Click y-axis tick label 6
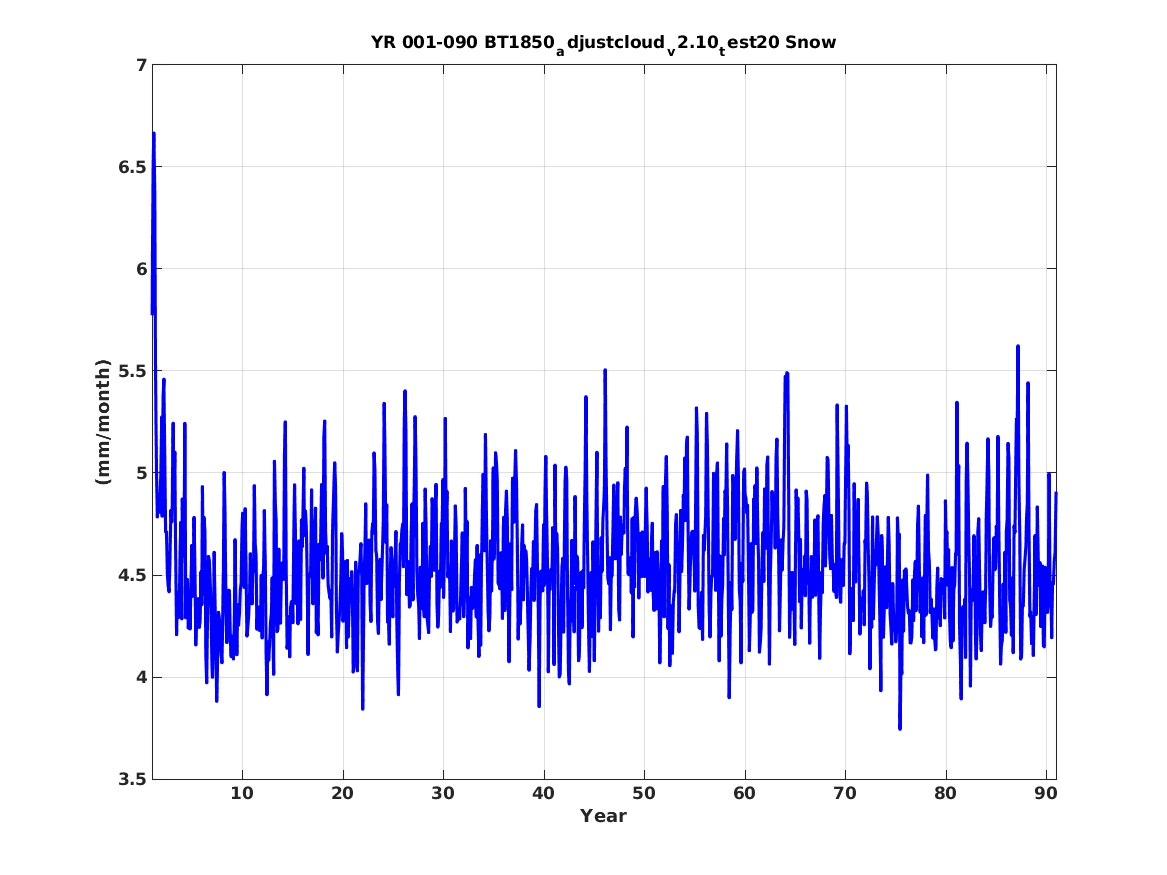1167x875 pixels. coord(141,269)
